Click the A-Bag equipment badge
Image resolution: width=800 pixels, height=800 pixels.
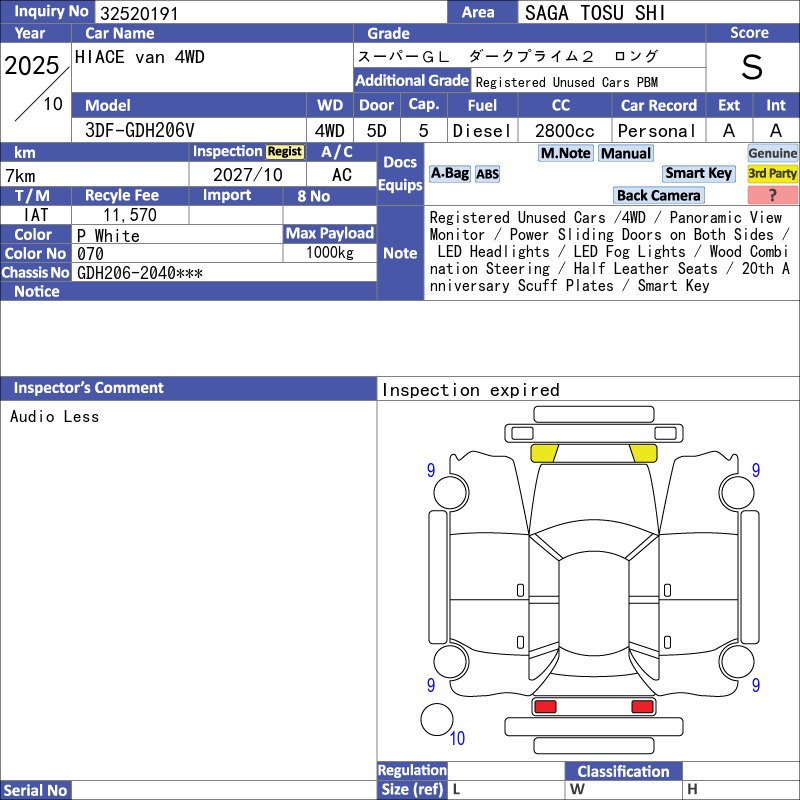(449, 173)
